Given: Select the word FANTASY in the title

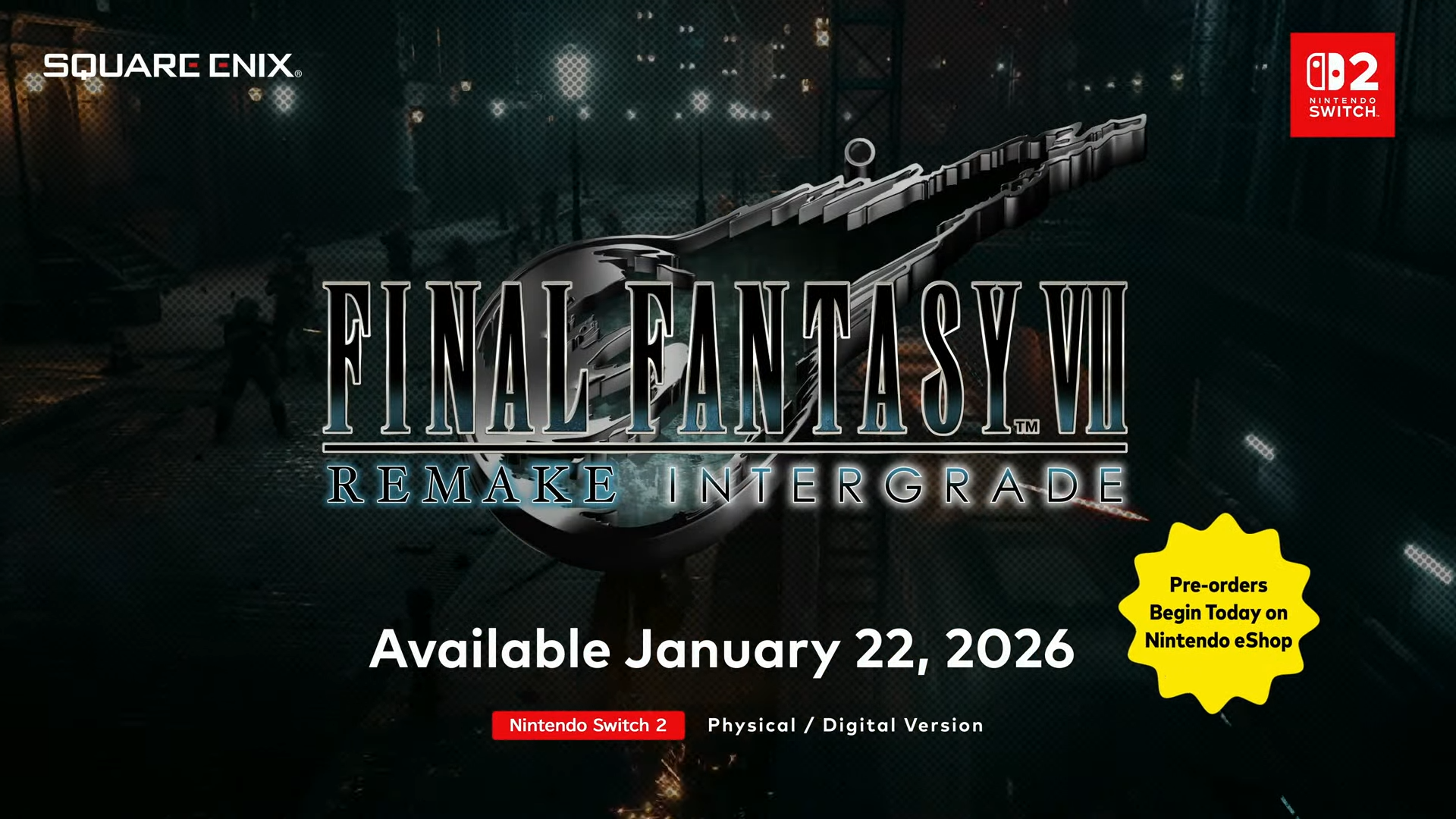Looking at the screenshot, I should tap(823, 357).
